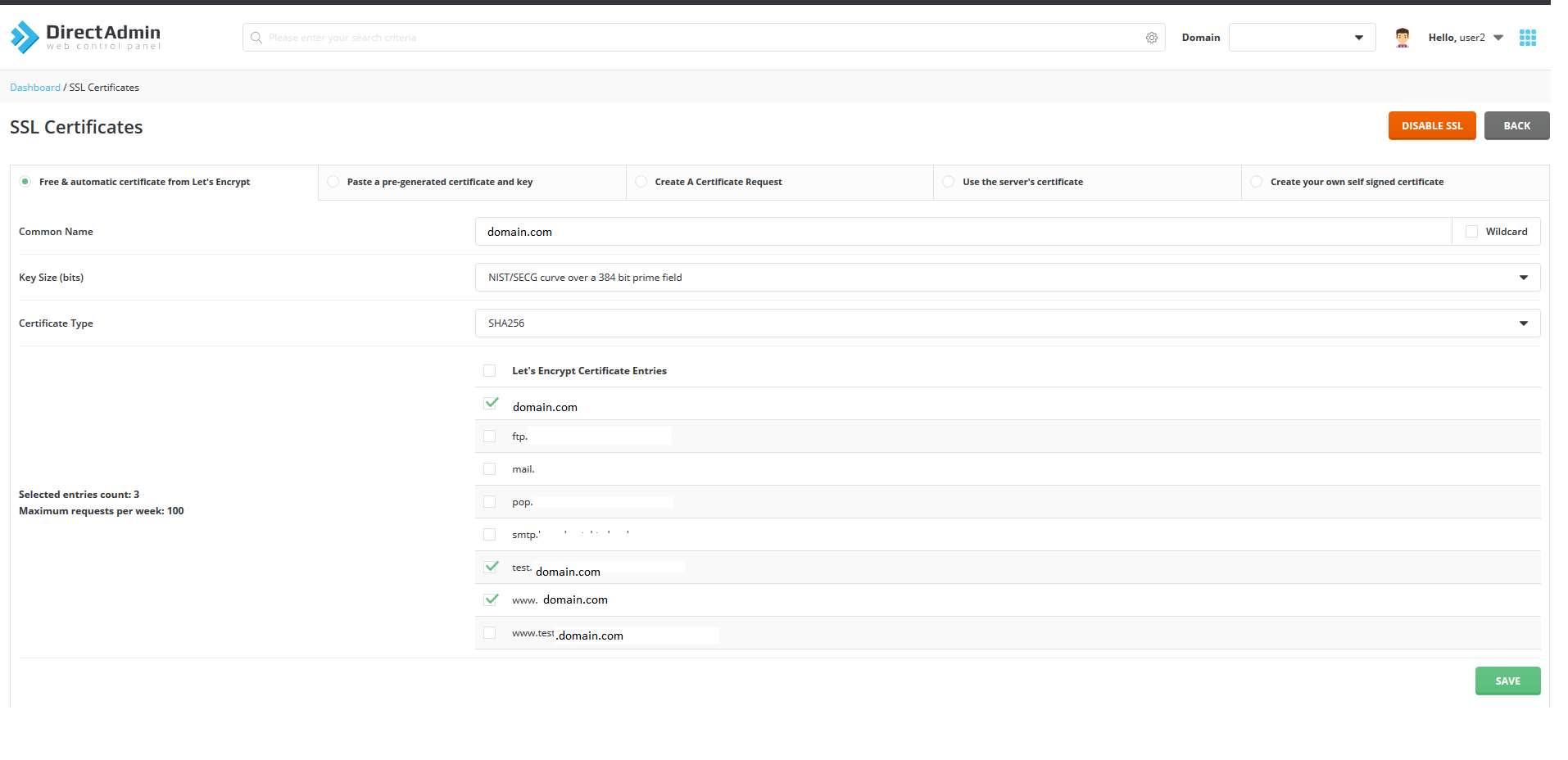This screenshot has width=1568, height=760.
Task: Click the Common Name input field
Action: [x=963, y=232]
